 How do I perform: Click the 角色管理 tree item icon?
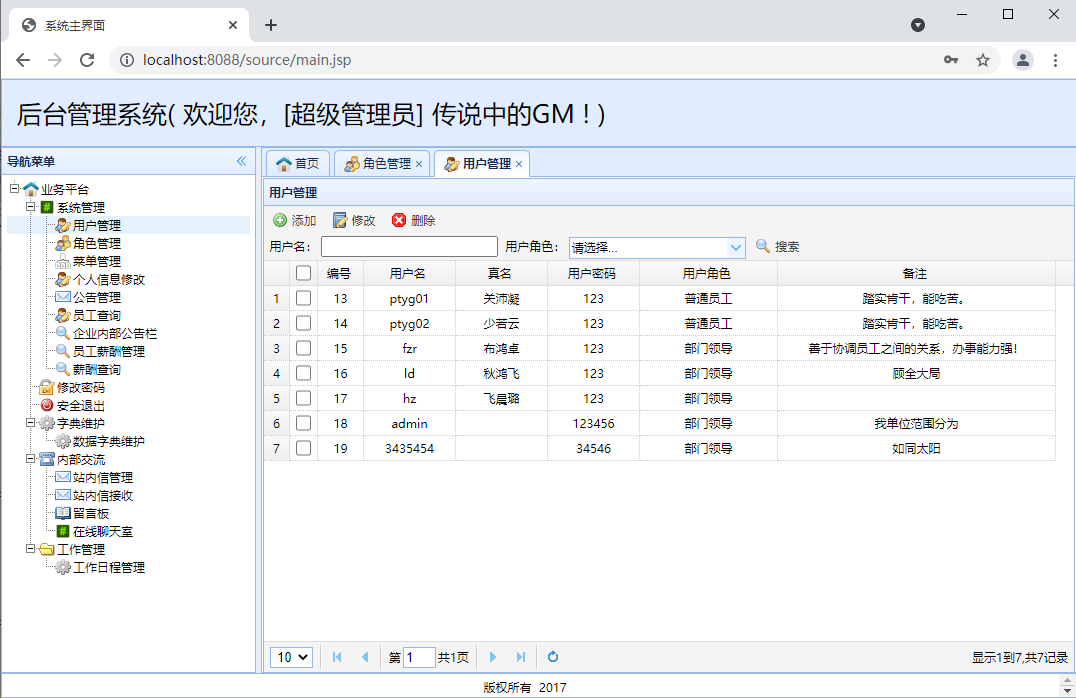[63, 243]
